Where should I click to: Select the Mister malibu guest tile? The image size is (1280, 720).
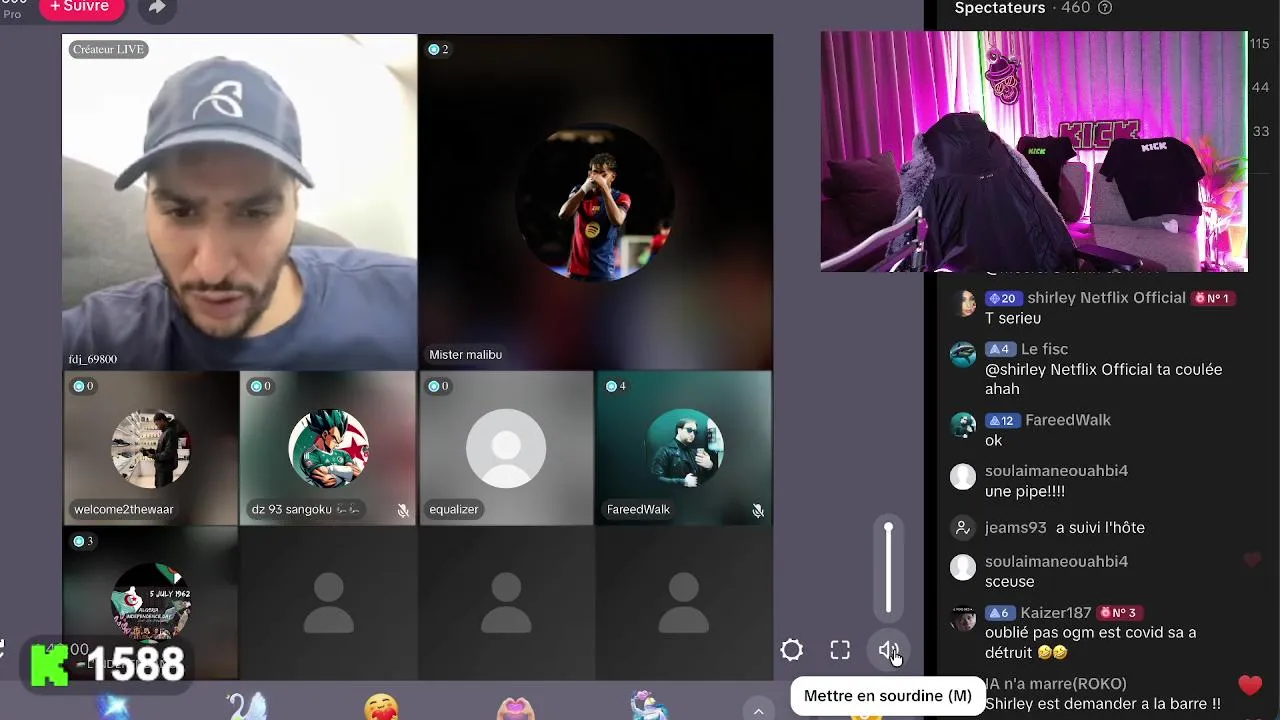pos(595,202)
